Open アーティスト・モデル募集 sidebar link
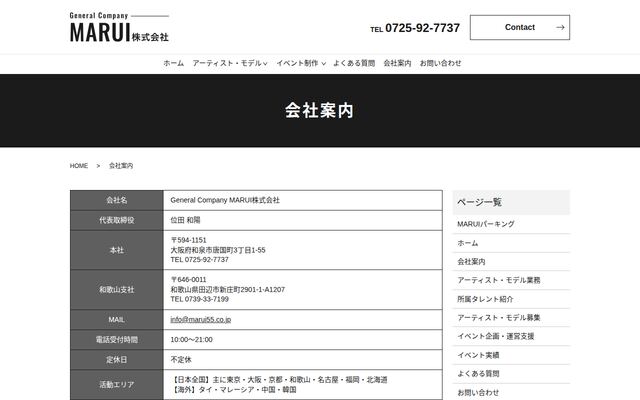The width and height of the screenshot is (640, 400). tap(498, 318)
